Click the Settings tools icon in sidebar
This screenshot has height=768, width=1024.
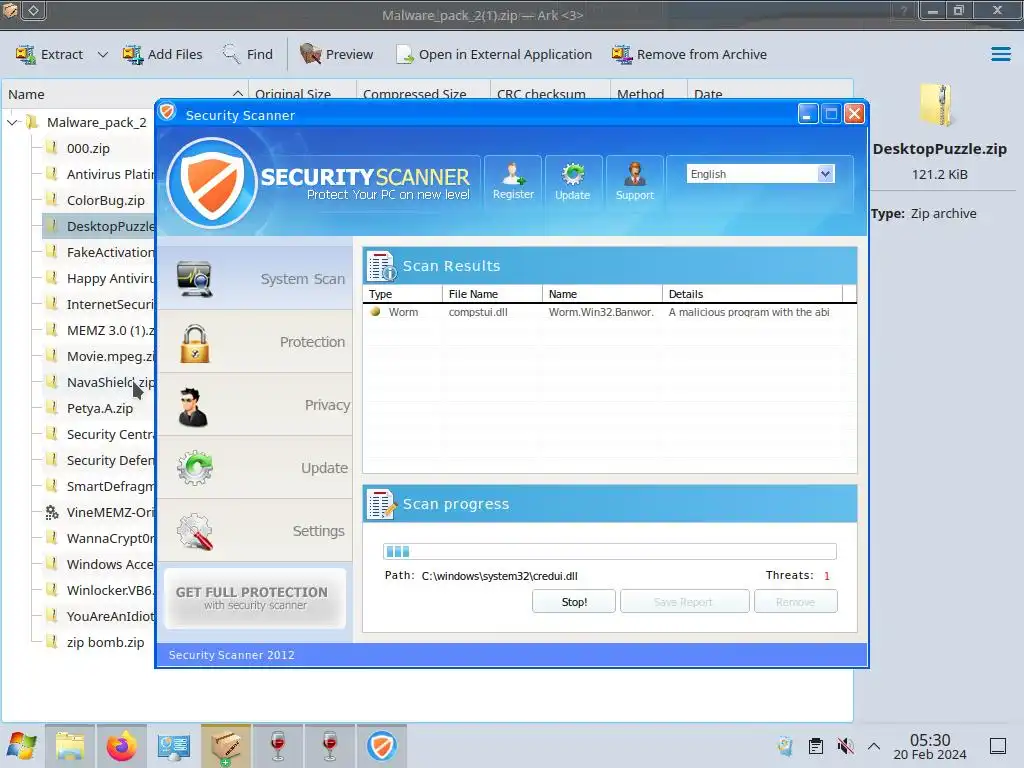click(x=195, y=532)
